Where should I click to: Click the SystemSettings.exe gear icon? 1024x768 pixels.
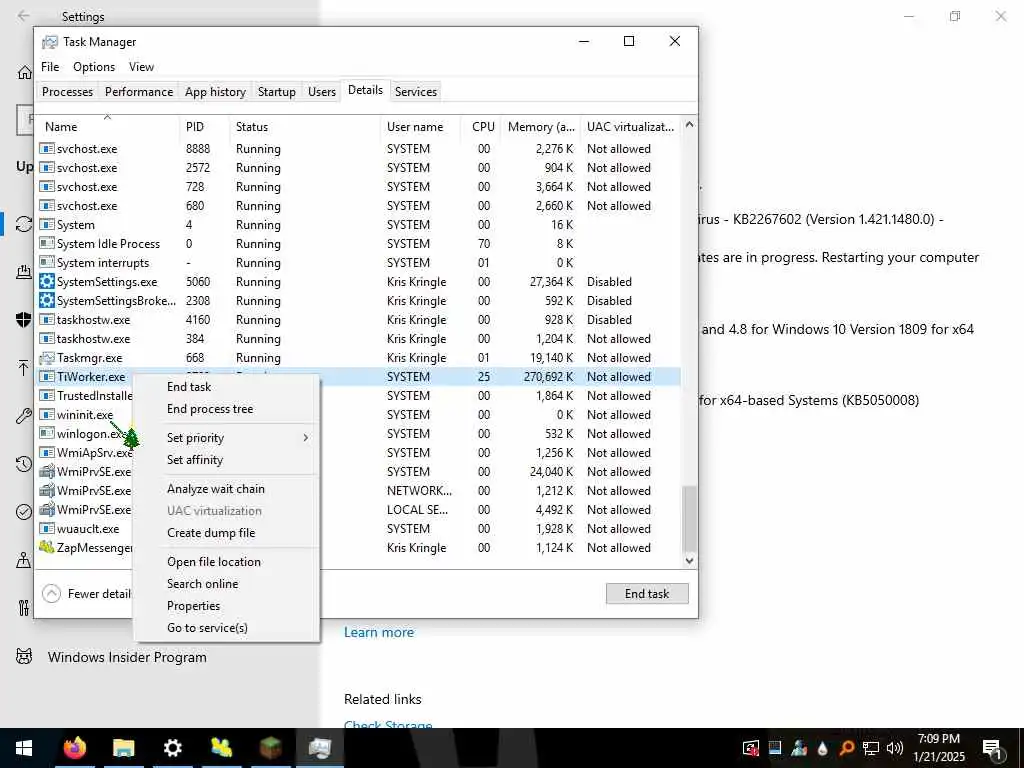(x=46, y=281)
